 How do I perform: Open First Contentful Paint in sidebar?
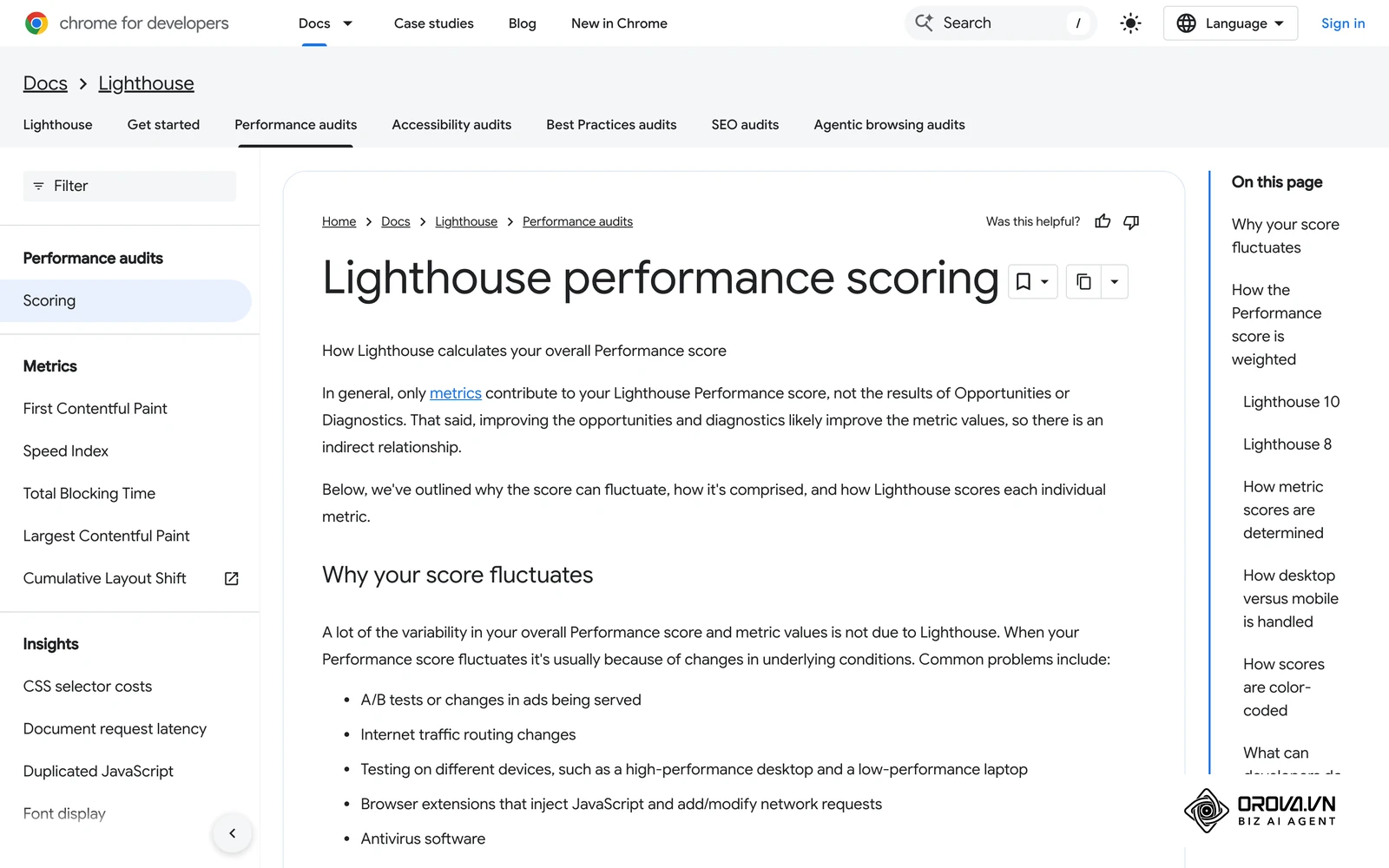coord(95,408)
